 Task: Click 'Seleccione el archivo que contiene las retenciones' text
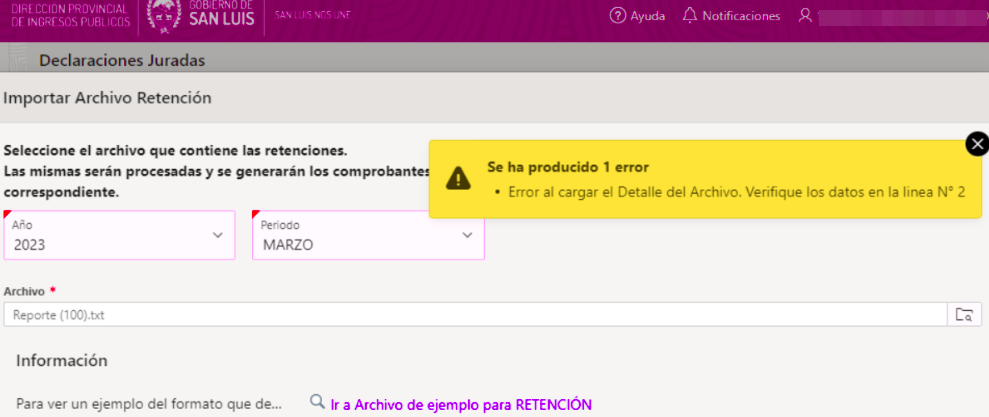coord(175,151)
